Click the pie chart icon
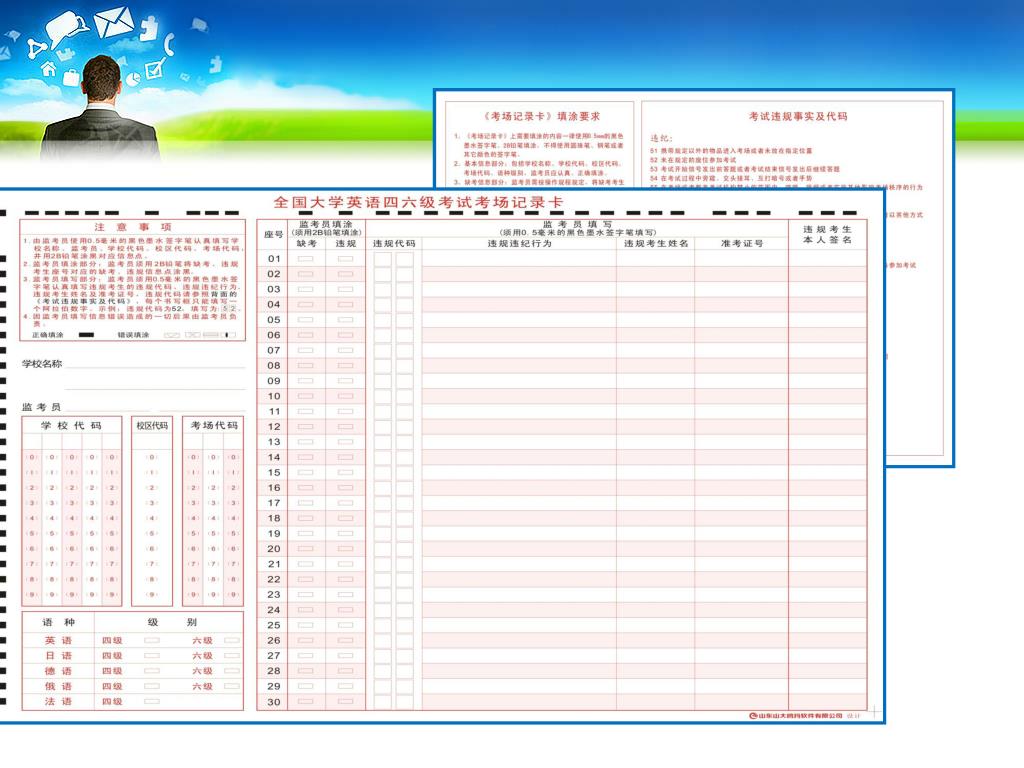The height and width of the screenshot is (768, 1024). pos(133,78)
